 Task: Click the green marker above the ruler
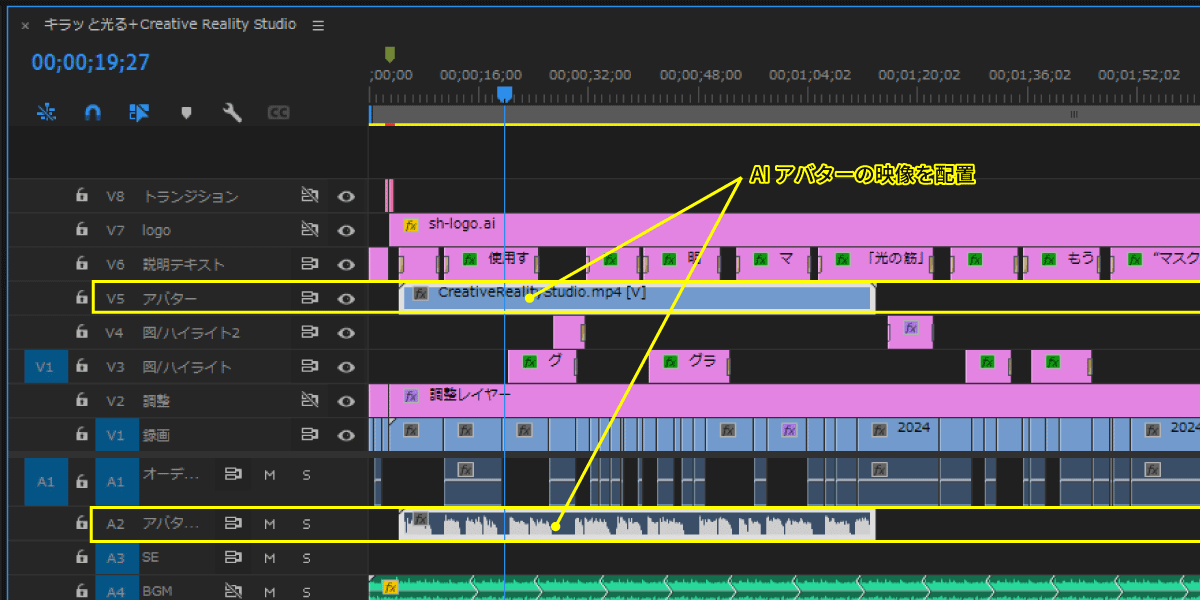click(390, 54)
